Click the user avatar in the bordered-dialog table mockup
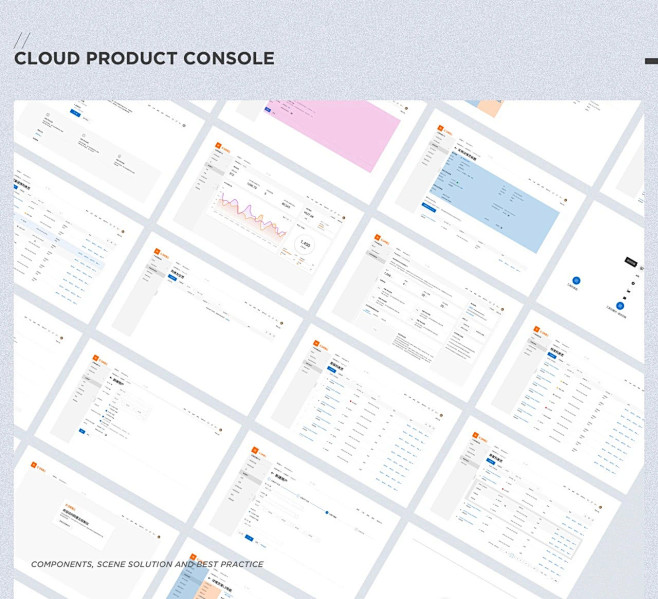The width and height of the screenshot is (658, 599). click(601, 507)
